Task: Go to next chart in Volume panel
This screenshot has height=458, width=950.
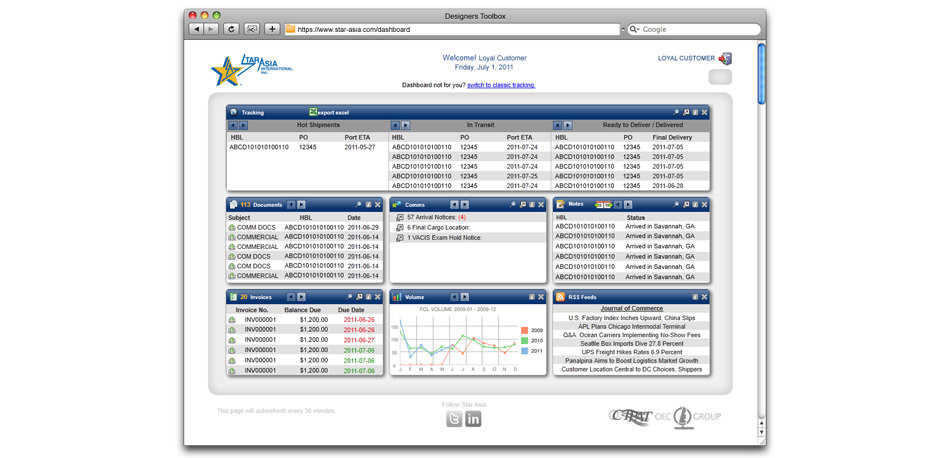Action: (x=465, y=297)
